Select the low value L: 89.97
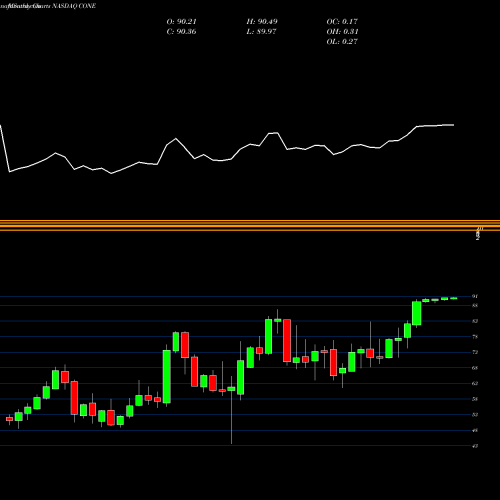This screenshot has height=500, width=500. 261,32
